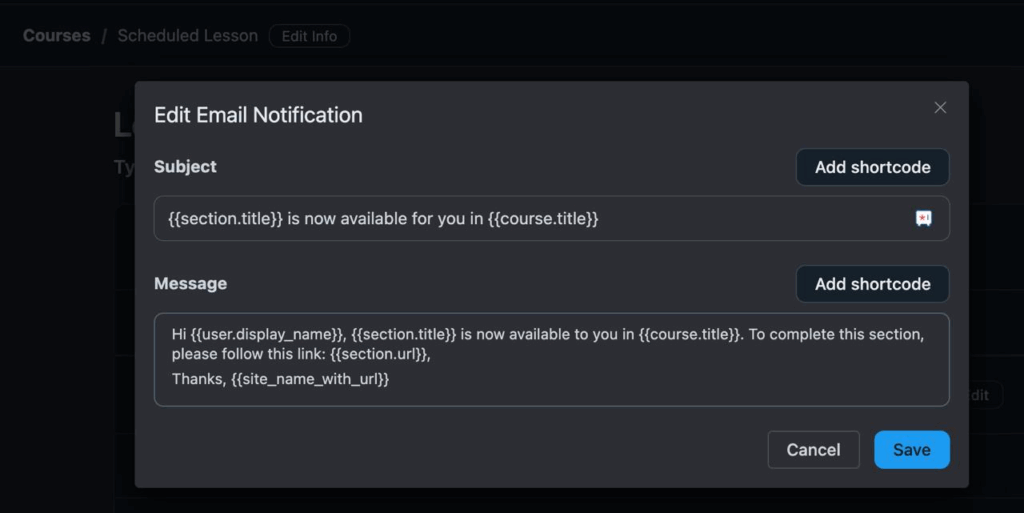The height and width of the screenshot is (513, 1024).
Task: Click the Message label
Action: tap(190, 284)
